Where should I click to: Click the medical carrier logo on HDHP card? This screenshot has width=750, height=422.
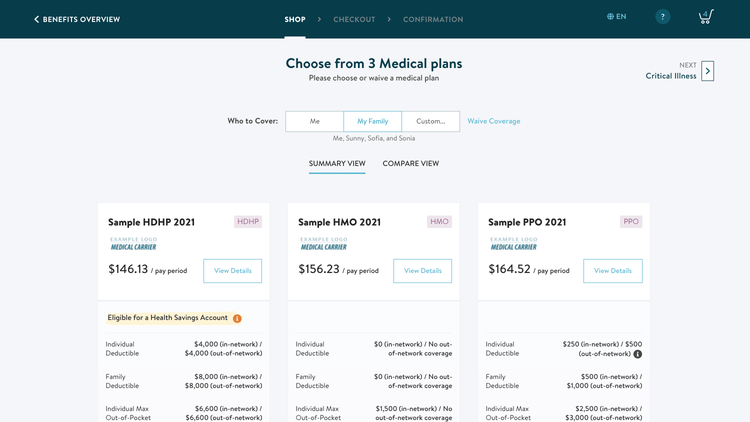pyautogui.click(x=133, y=244)
